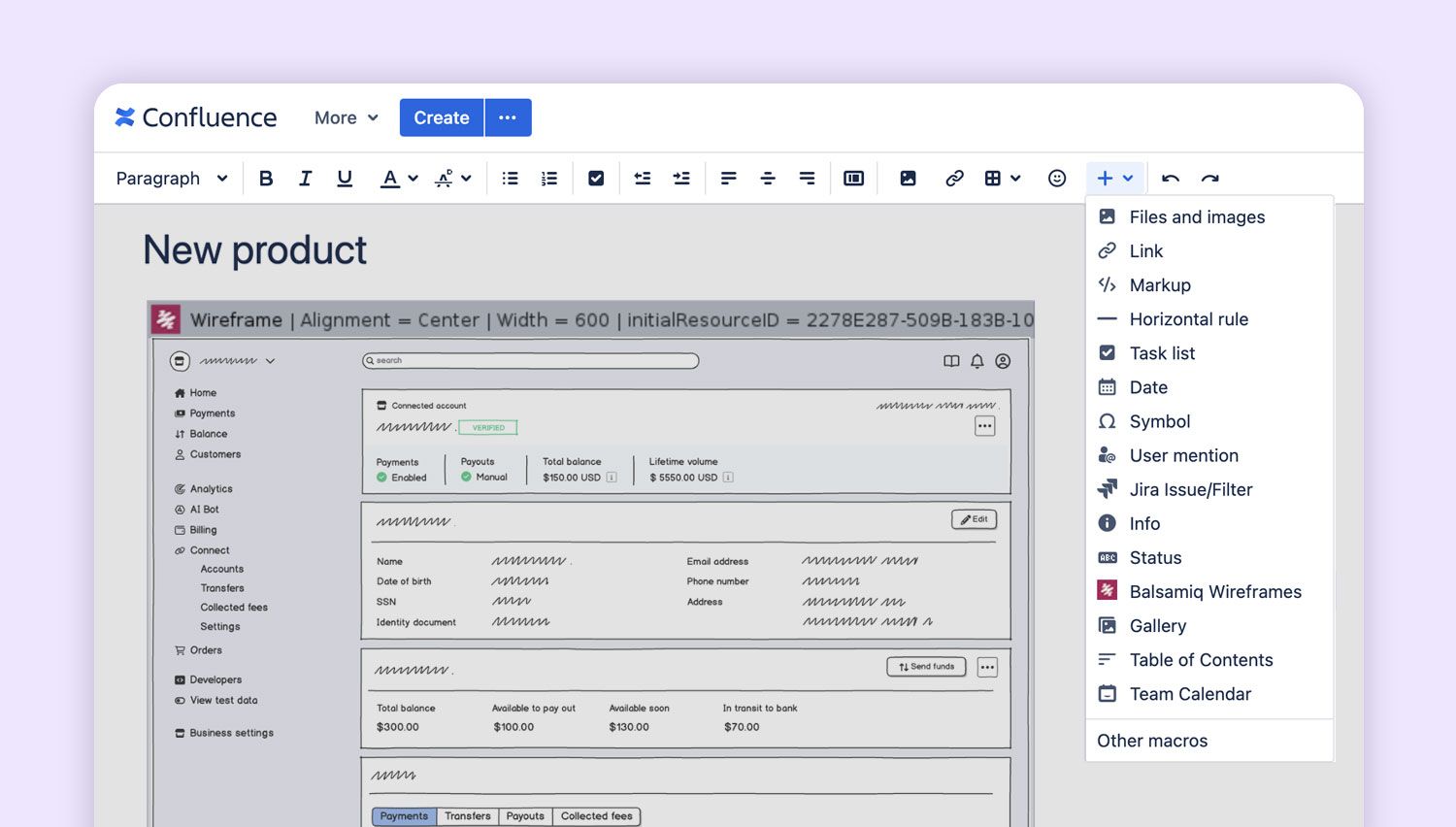Screen dimensions: 1456x827
Task: Outdent the current paragraph
Action: pos(643,178)
